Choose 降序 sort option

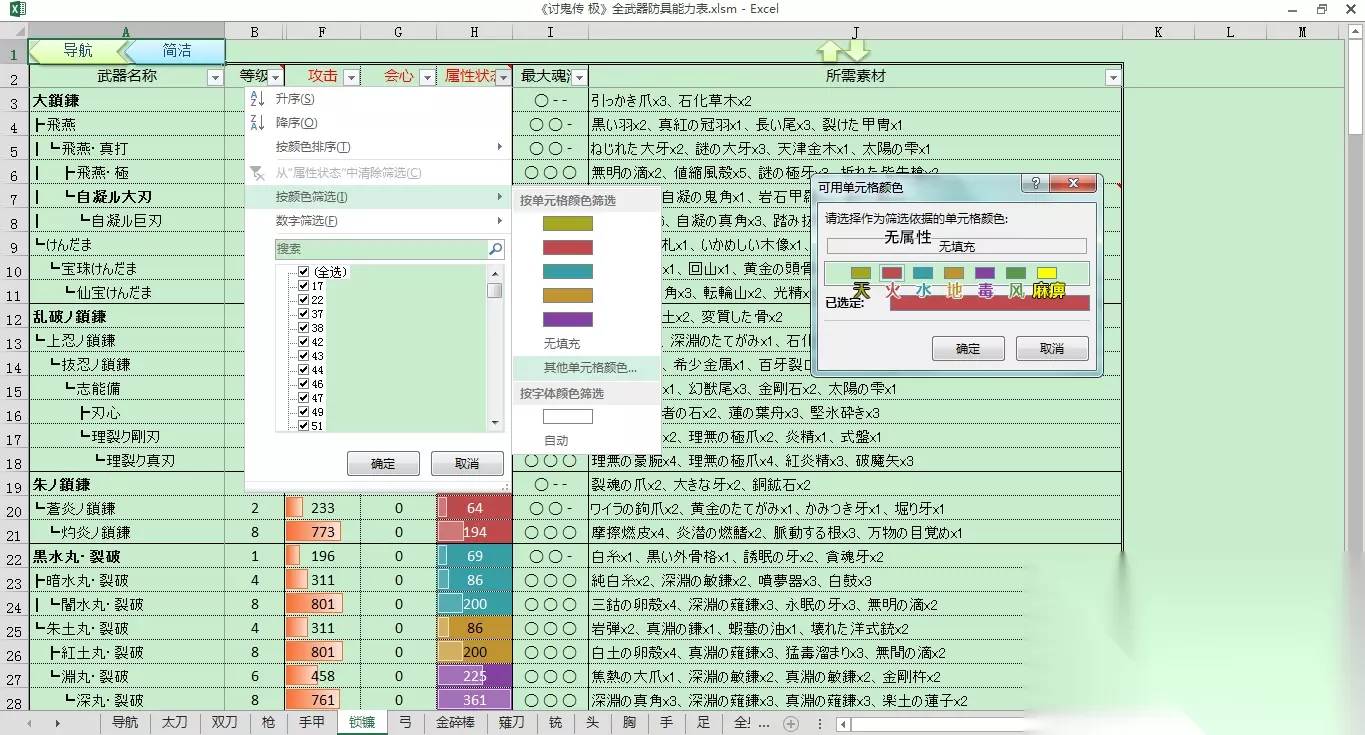pyautogui.click(x=377, y=123)
